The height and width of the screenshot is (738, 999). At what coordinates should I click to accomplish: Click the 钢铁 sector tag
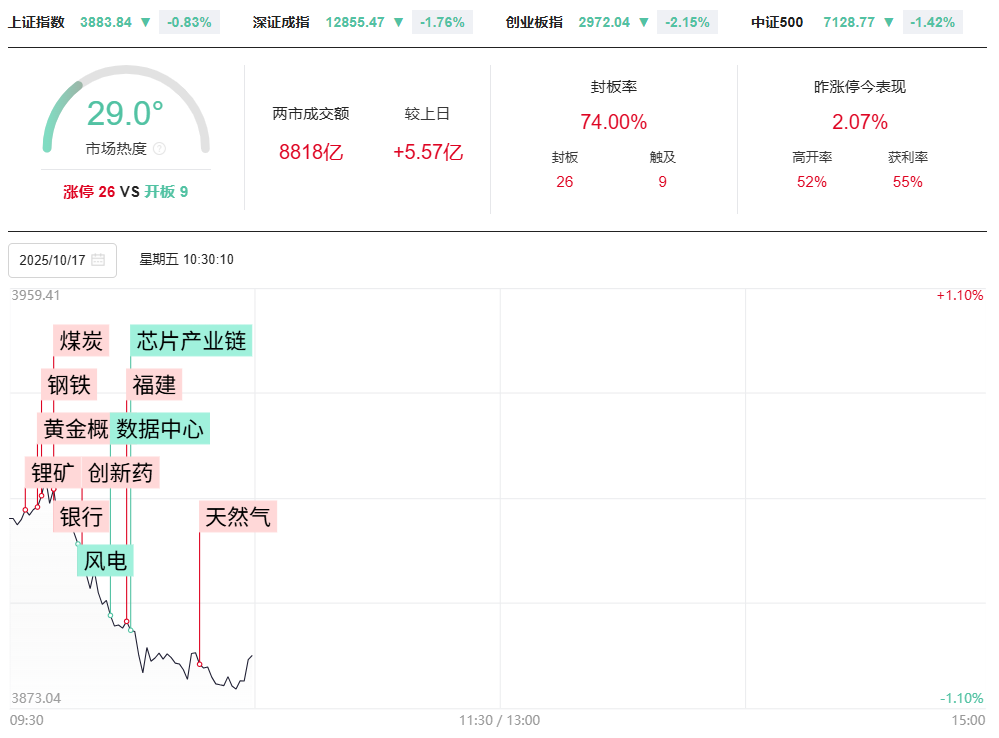(x=69, y=384)
